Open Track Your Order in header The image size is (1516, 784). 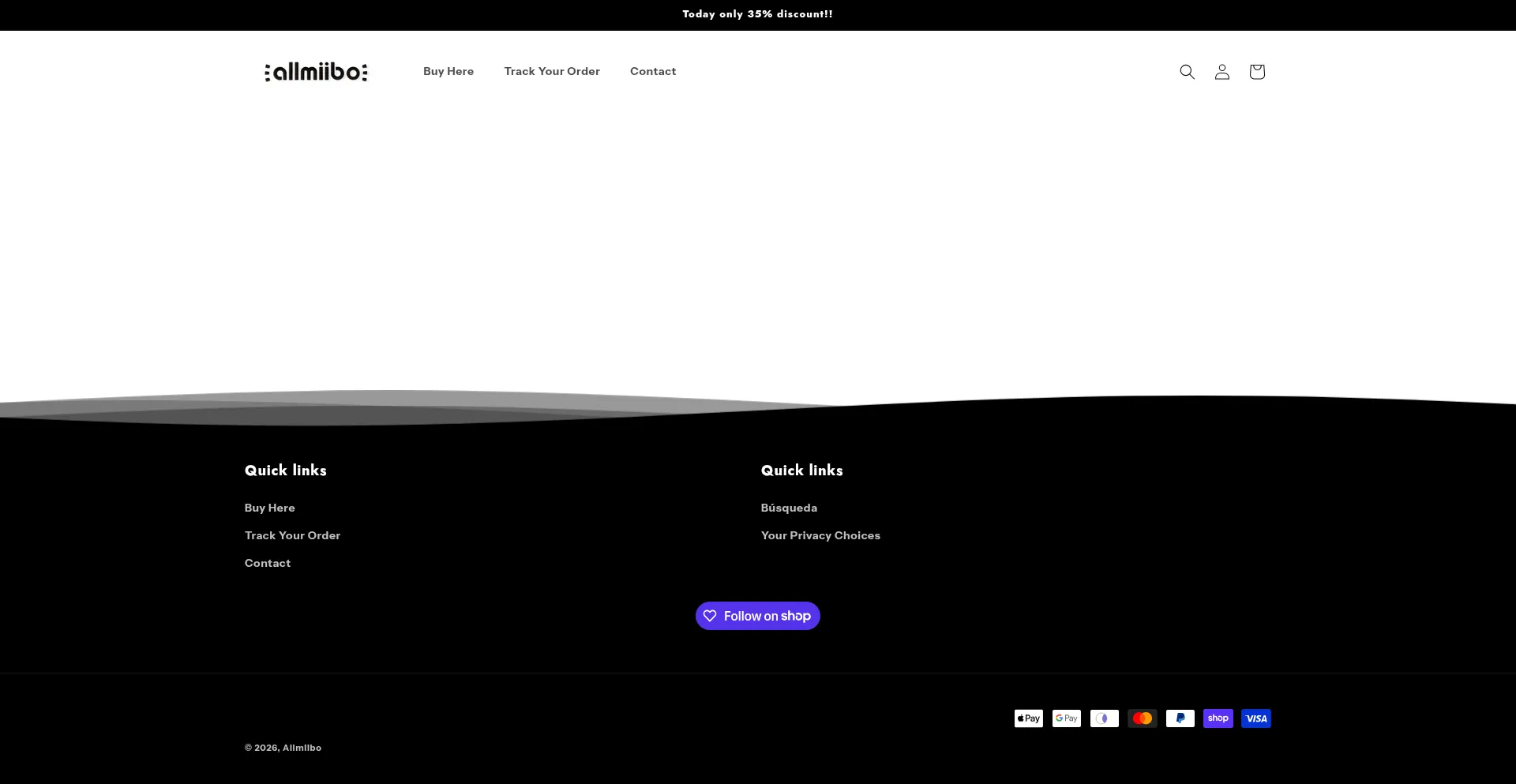552,71
